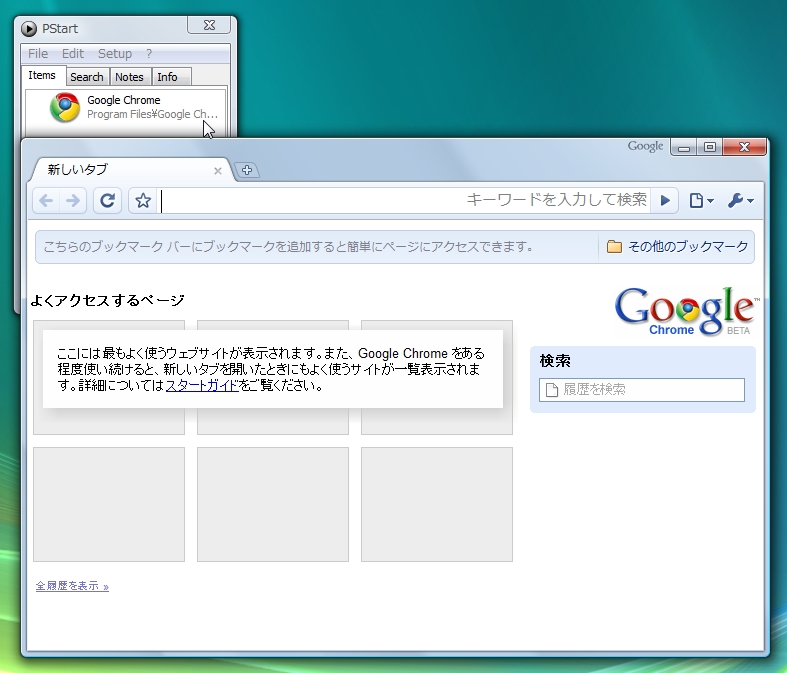Switch to PStart Items tab
Image resolution: width=787 pixels, height=673 pixels.
(42, 76)
